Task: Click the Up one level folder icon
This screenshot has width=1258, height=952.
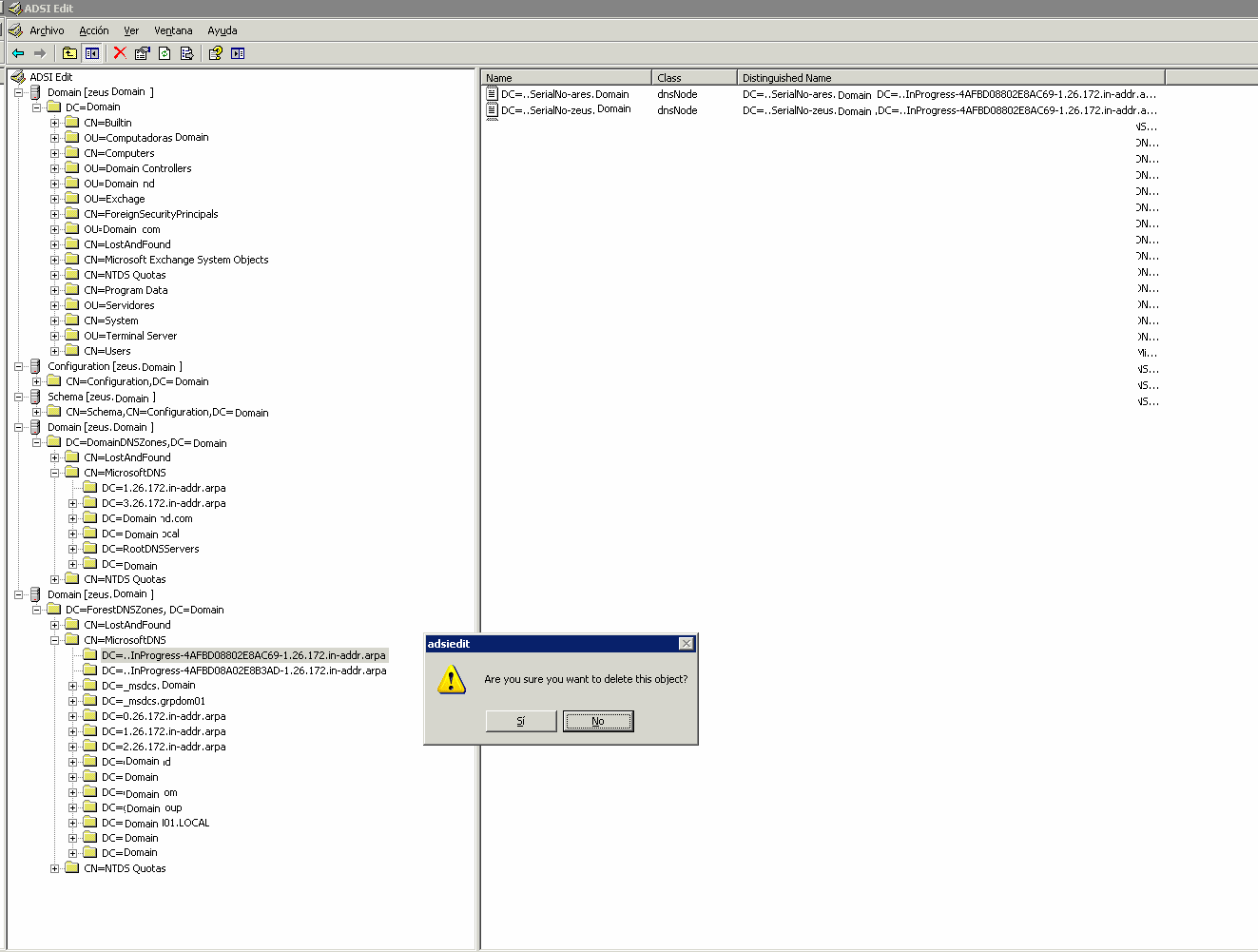Action: pos(69,53)
